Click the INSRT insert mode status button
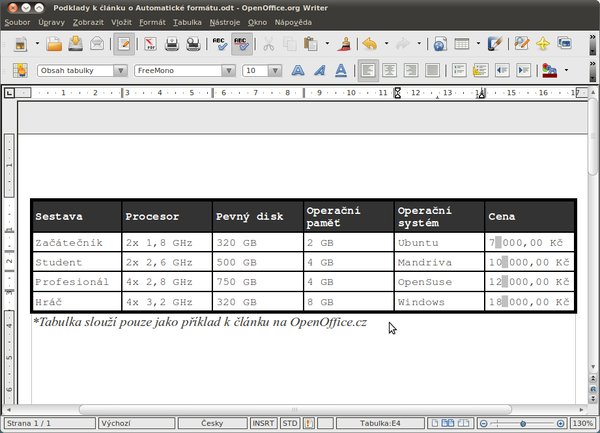 pyautogui.click(x=263, y=423)
